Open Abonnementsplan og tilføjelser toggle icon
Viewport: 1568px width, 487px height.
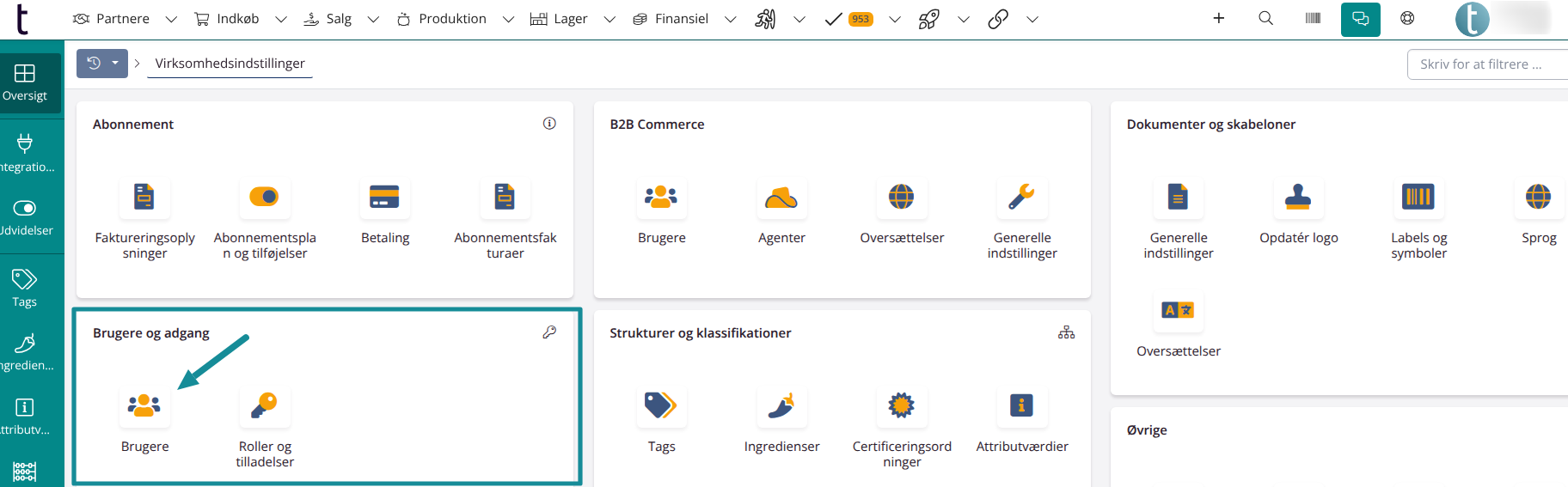coord(265,197)
